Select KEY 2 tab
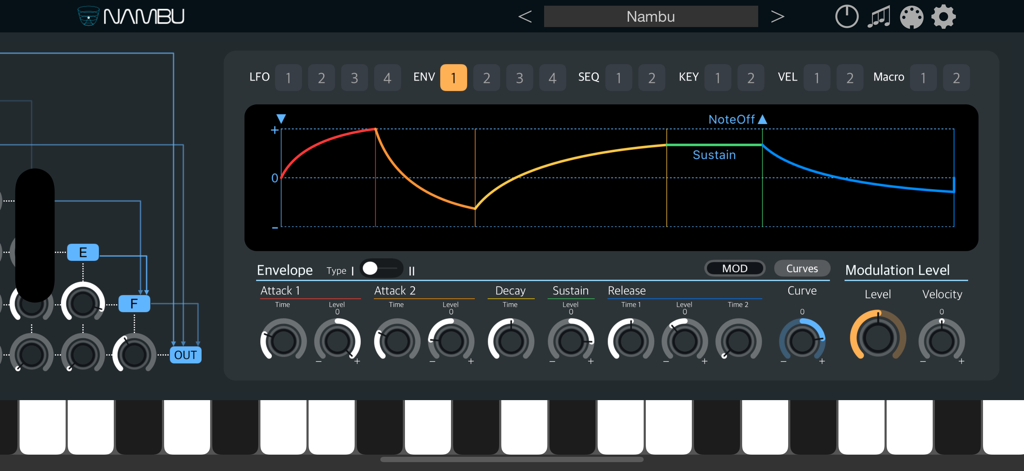The height and width of the screenshot is (471, 1024). click(x=751, y=78)
